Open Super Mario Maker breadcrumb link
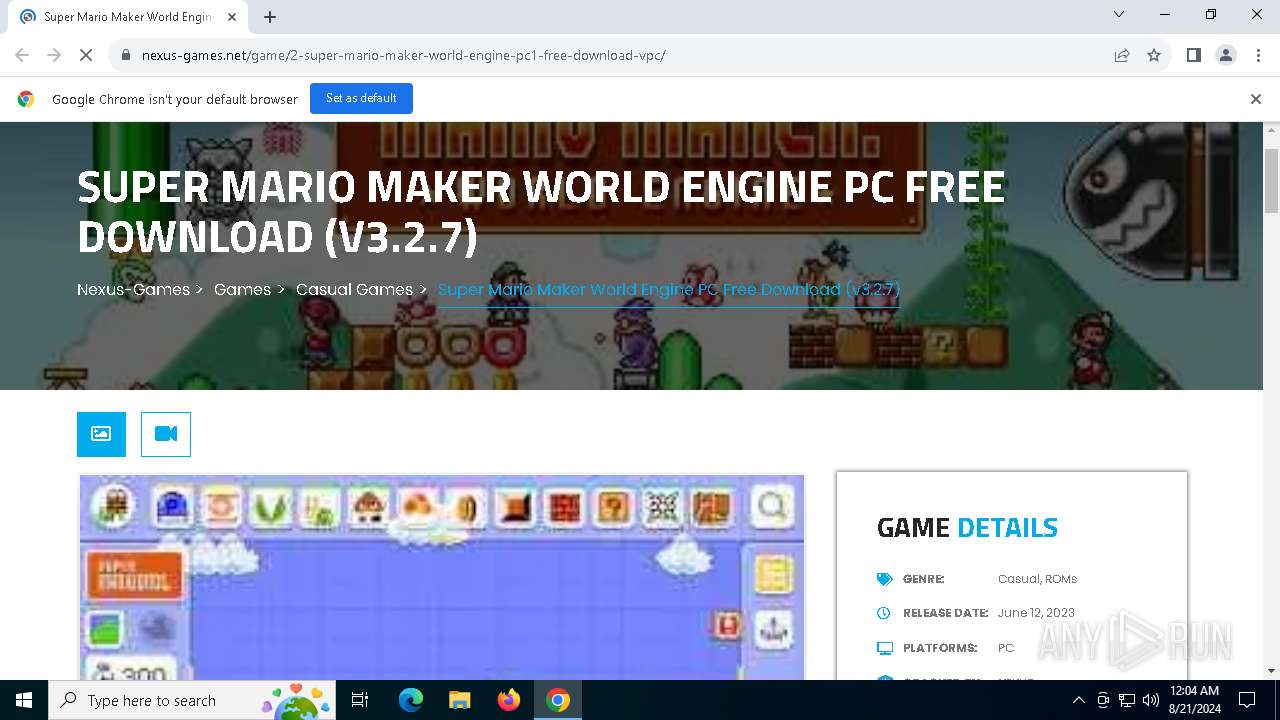Image resolution: width=1280 pixels, height=720 pixels. [x=669, y=289]
